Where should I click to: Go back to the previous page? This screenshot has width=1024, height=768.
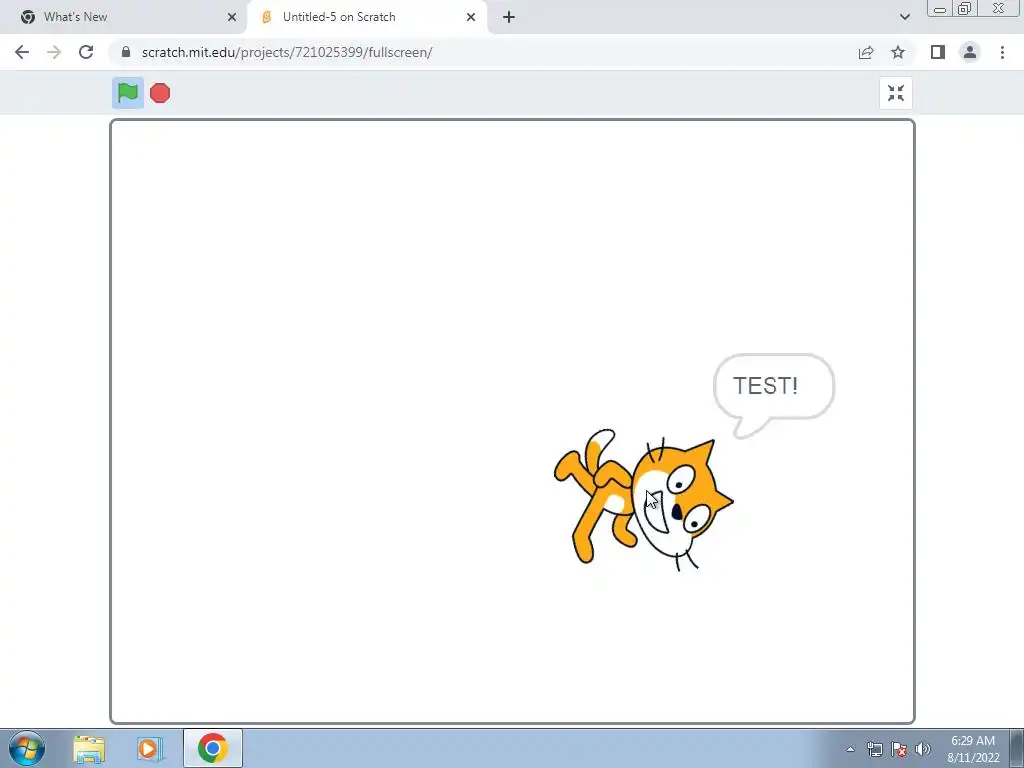[x=22, y=52]
